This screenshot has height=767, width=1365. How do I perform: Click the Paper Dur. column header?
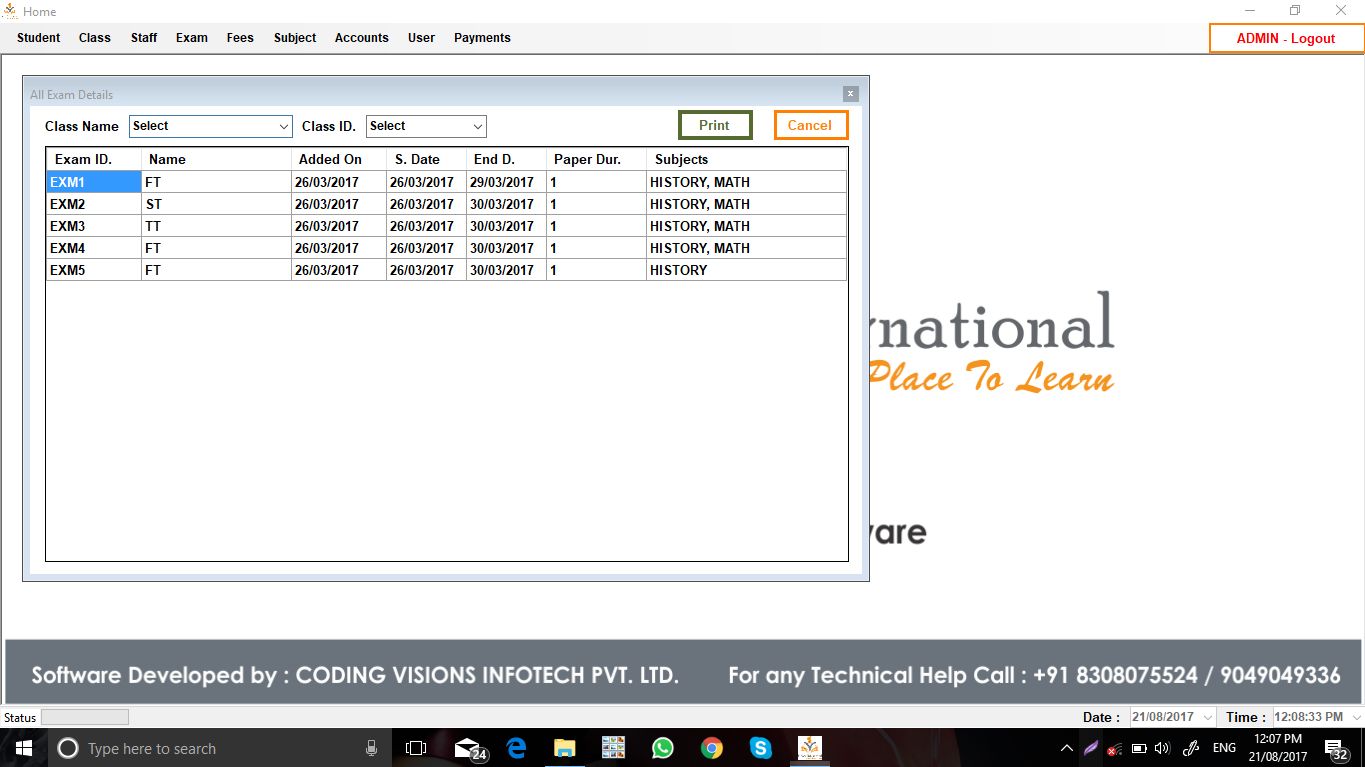[x=596, y=159]
